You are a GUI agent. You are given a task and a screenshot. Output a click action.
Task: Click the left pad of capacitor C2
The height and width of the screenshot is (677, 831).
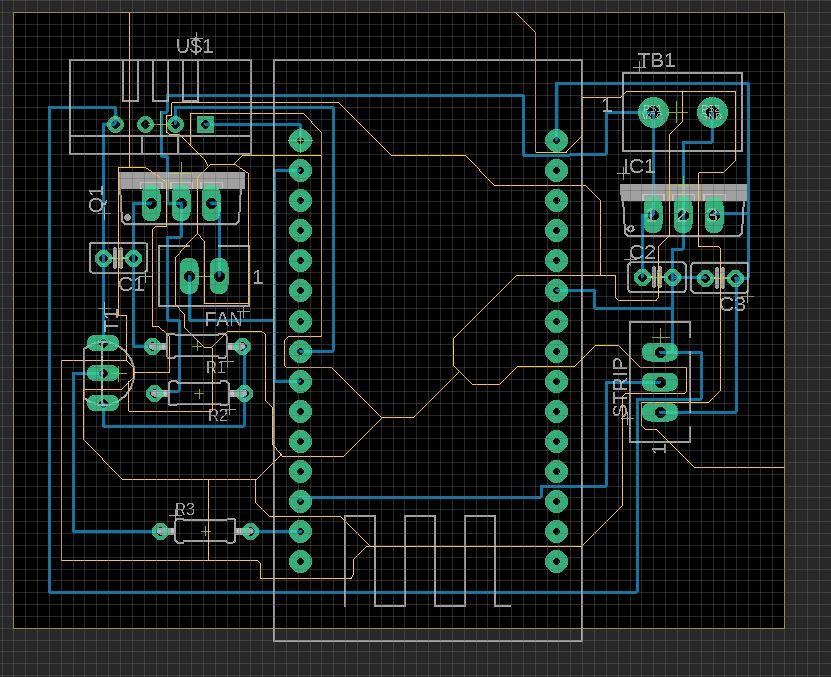642,277
